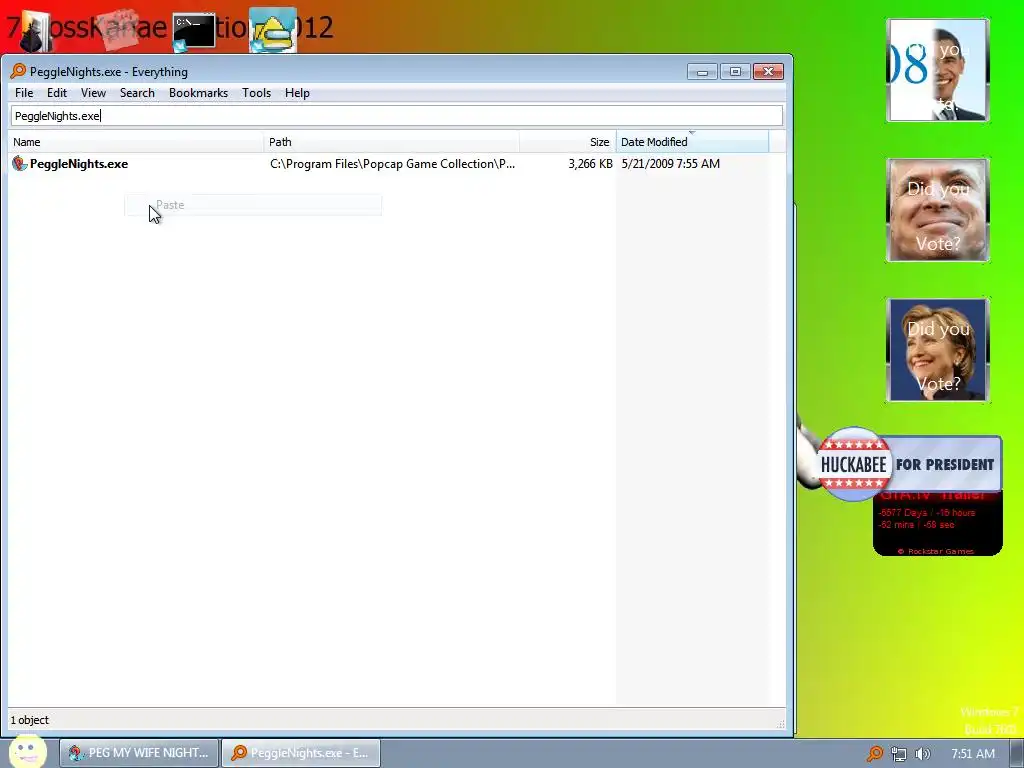Select the PeggleNights.exe file name result
This screenshot has width=1024, height=768.
79,164
